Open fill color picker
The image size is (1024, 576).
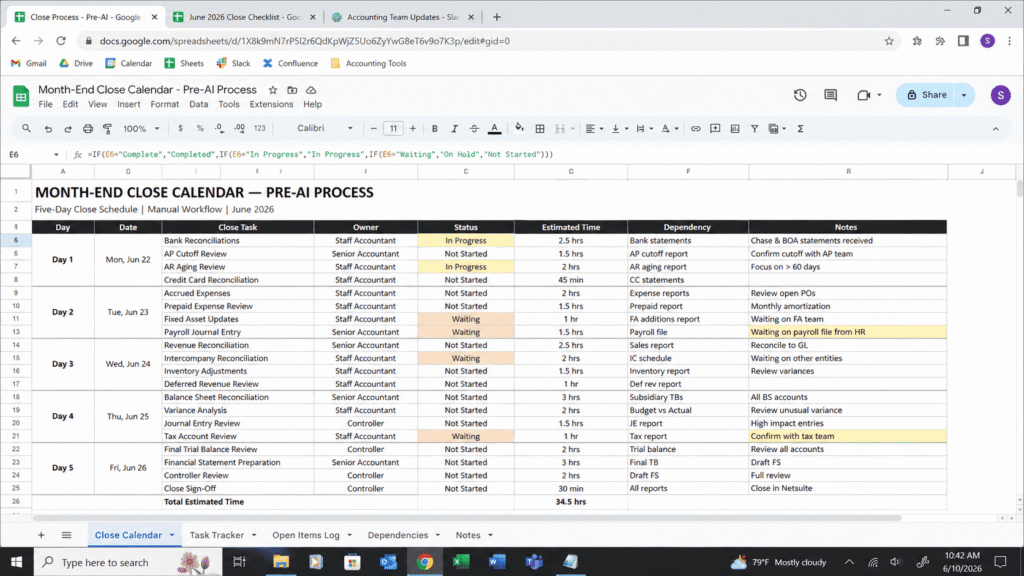[x=519, y=129]
